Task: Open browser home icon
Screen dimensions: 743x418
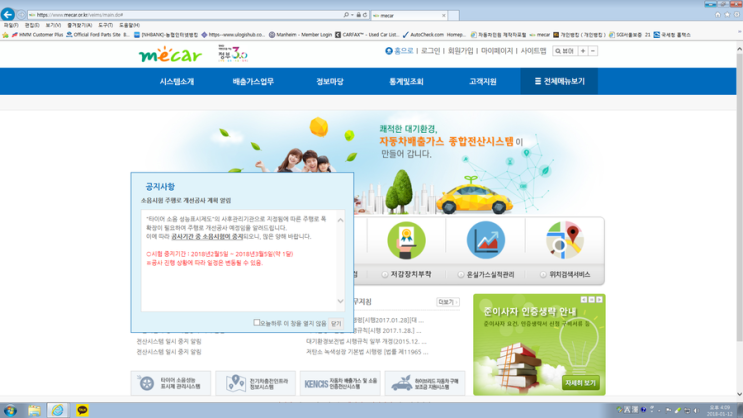Action: [718, 15]
